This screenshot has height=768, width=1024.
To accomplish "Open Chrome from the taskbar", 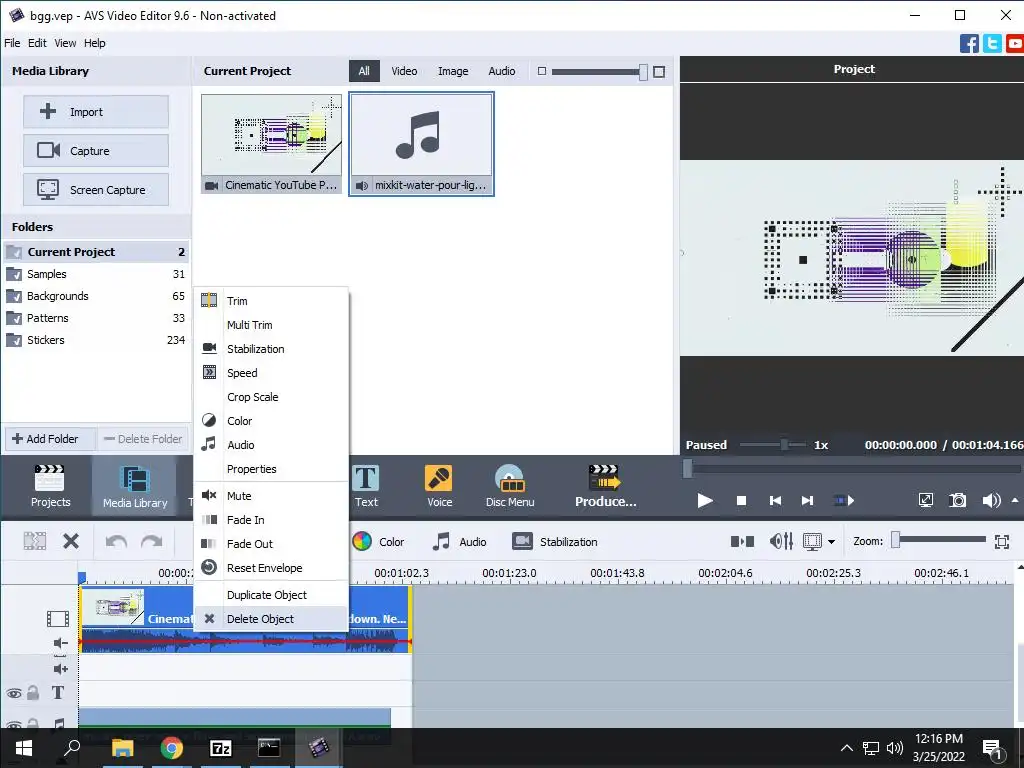I will pos(172,748).
